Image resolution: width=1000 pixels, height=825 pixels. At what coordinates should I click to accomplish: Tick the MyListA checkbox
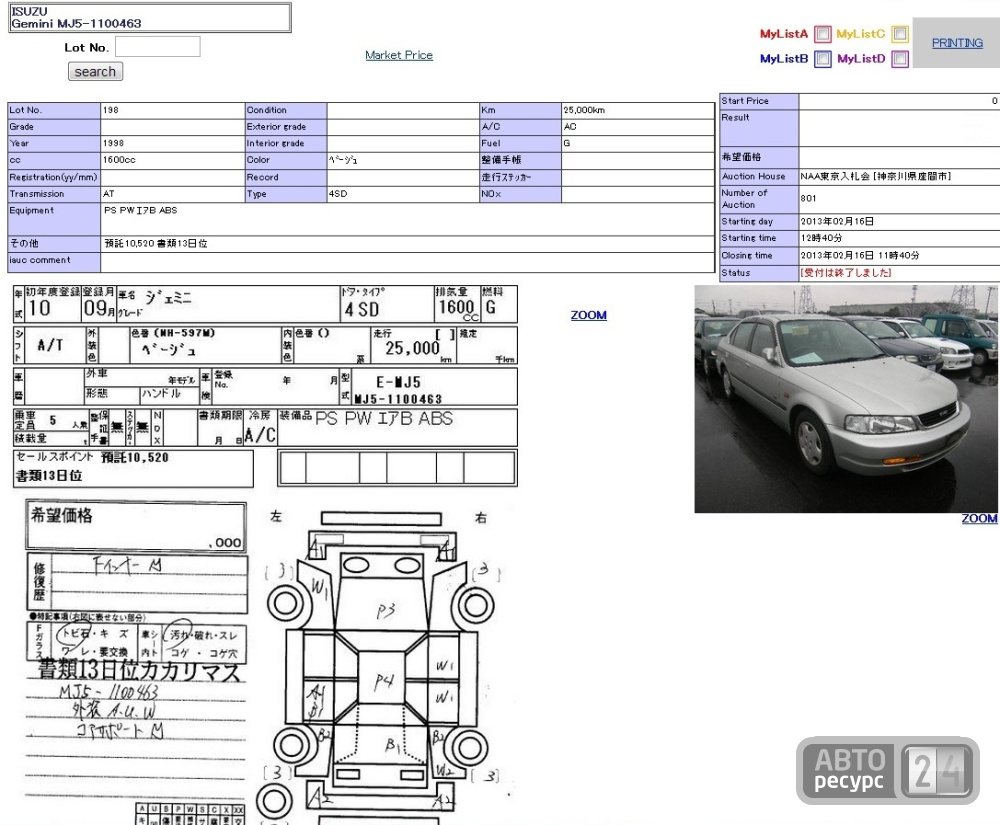(823, 33)
